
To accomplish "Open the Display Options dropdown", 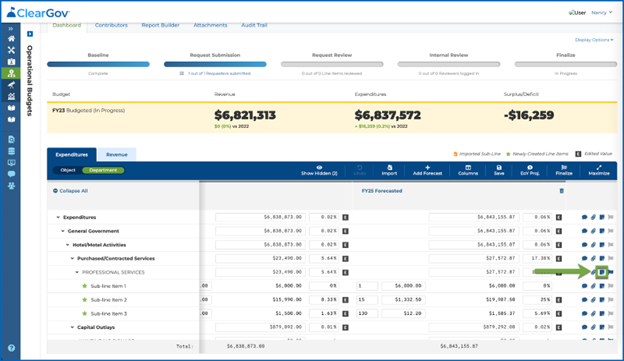I will 594,40.
